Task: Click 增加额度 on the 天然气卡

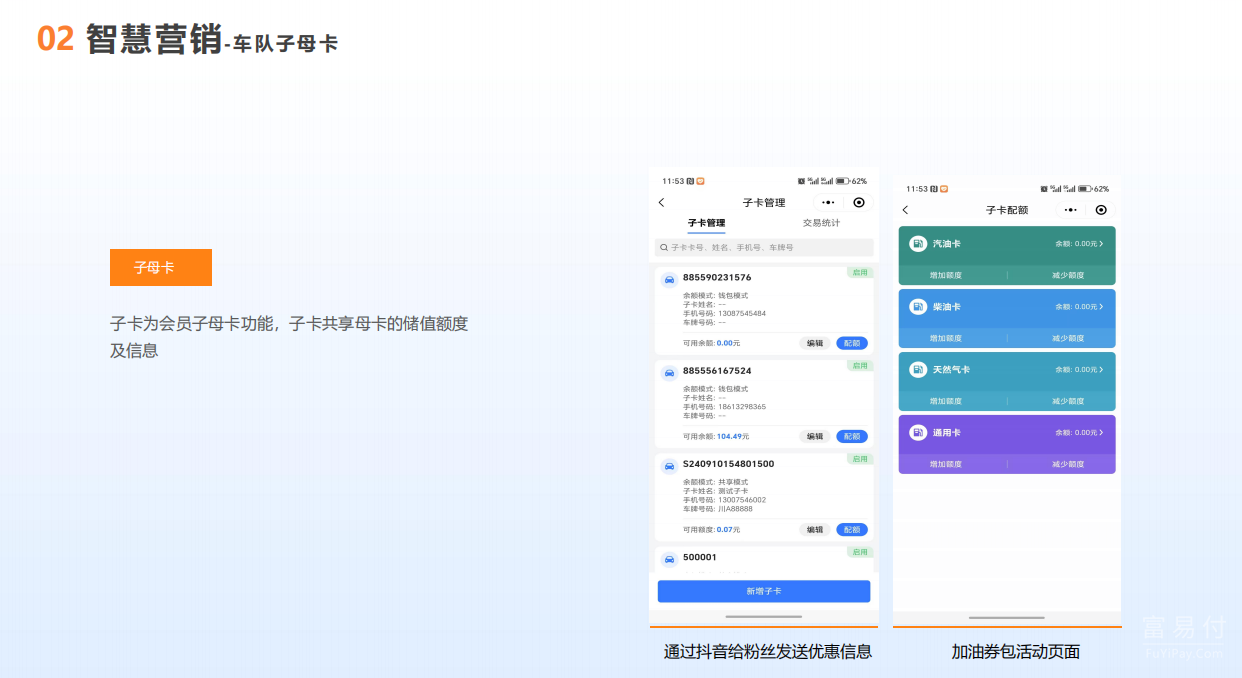Action: point(946,401)
